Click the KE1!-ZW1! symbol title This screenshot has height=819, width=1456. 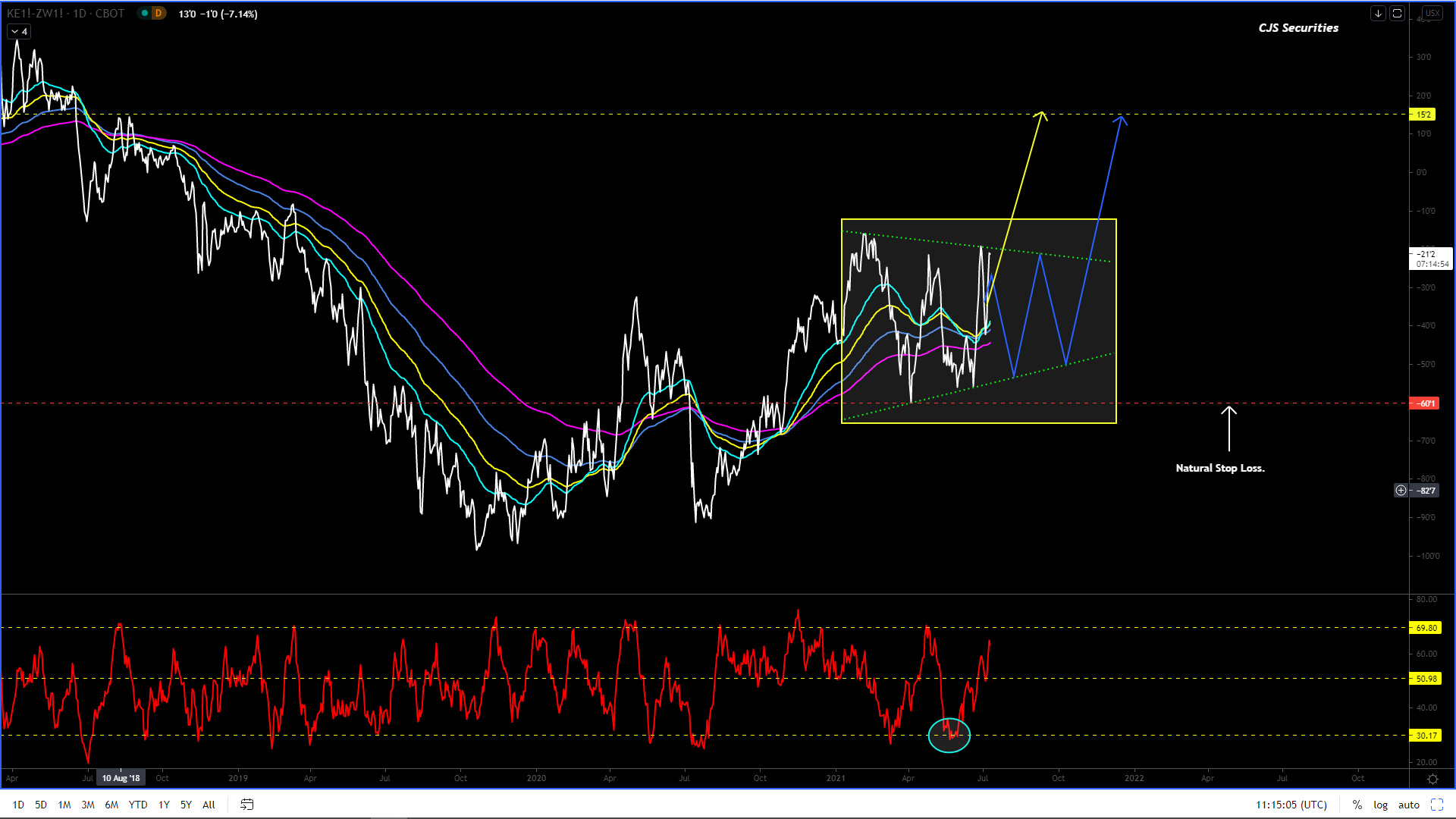tap(36, 14)
